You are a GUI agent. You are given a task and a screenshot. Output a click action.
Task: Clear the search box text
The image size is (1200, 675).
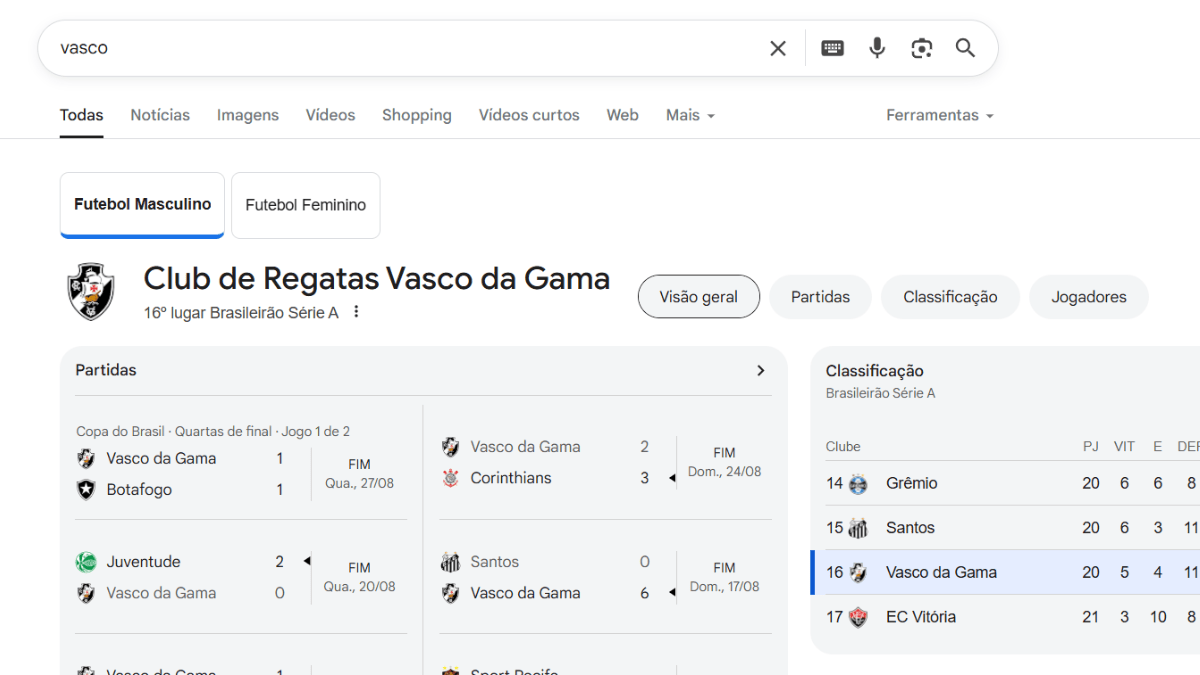[777, 48]
